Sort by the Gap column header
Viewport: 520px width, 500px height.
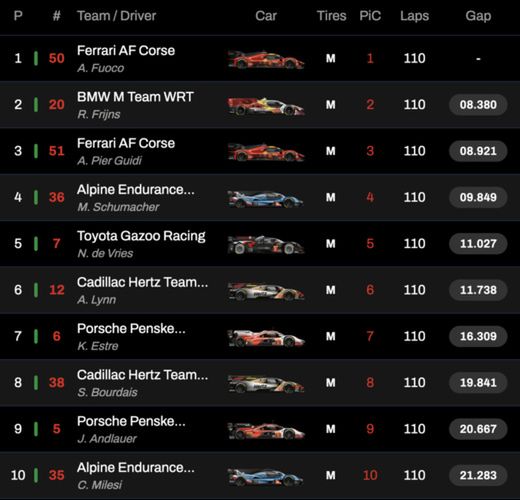click(x=478, y=16)
